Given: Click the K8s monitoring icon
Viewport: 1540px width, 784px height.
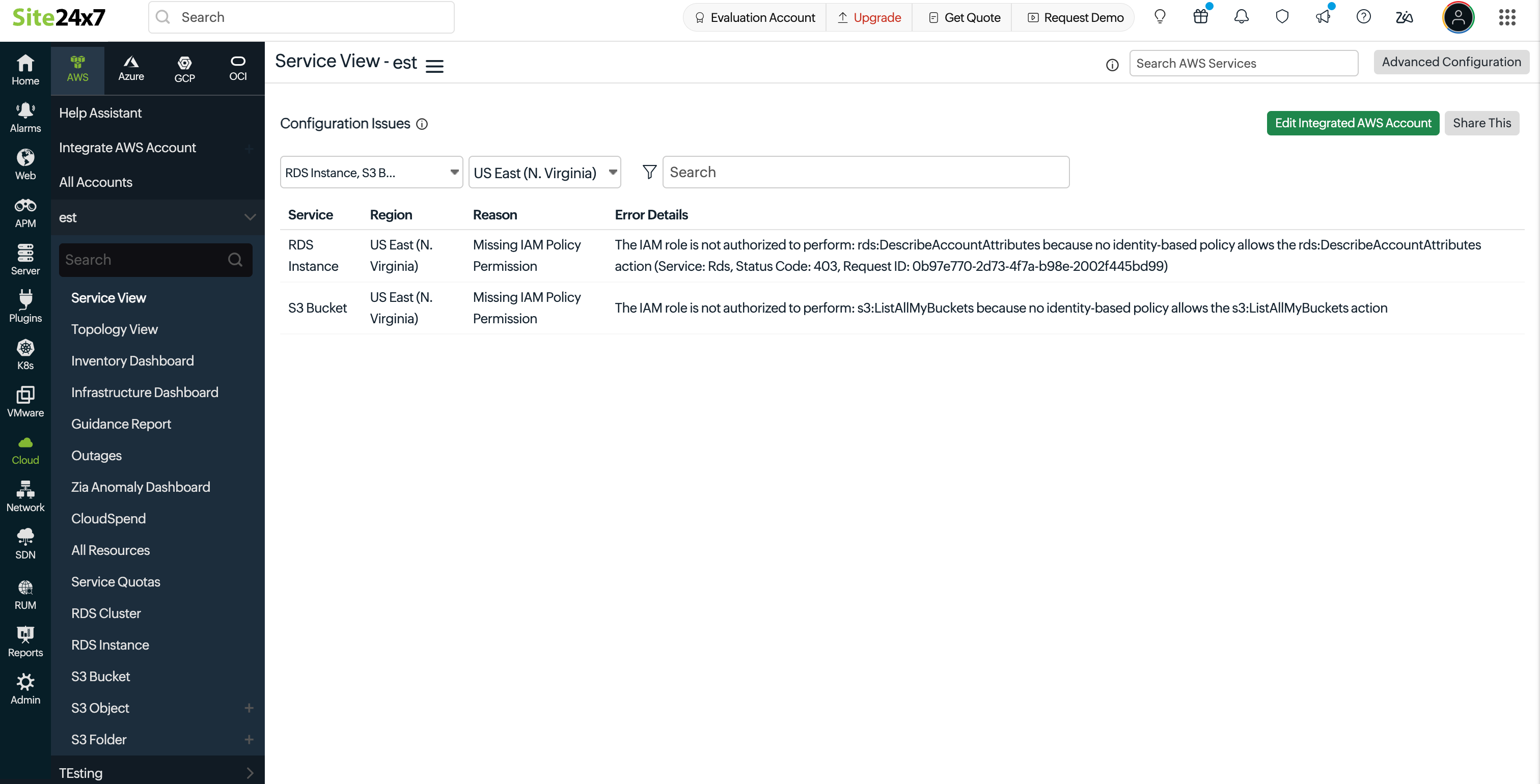Looking at the screenshot, I should [25, 354].
